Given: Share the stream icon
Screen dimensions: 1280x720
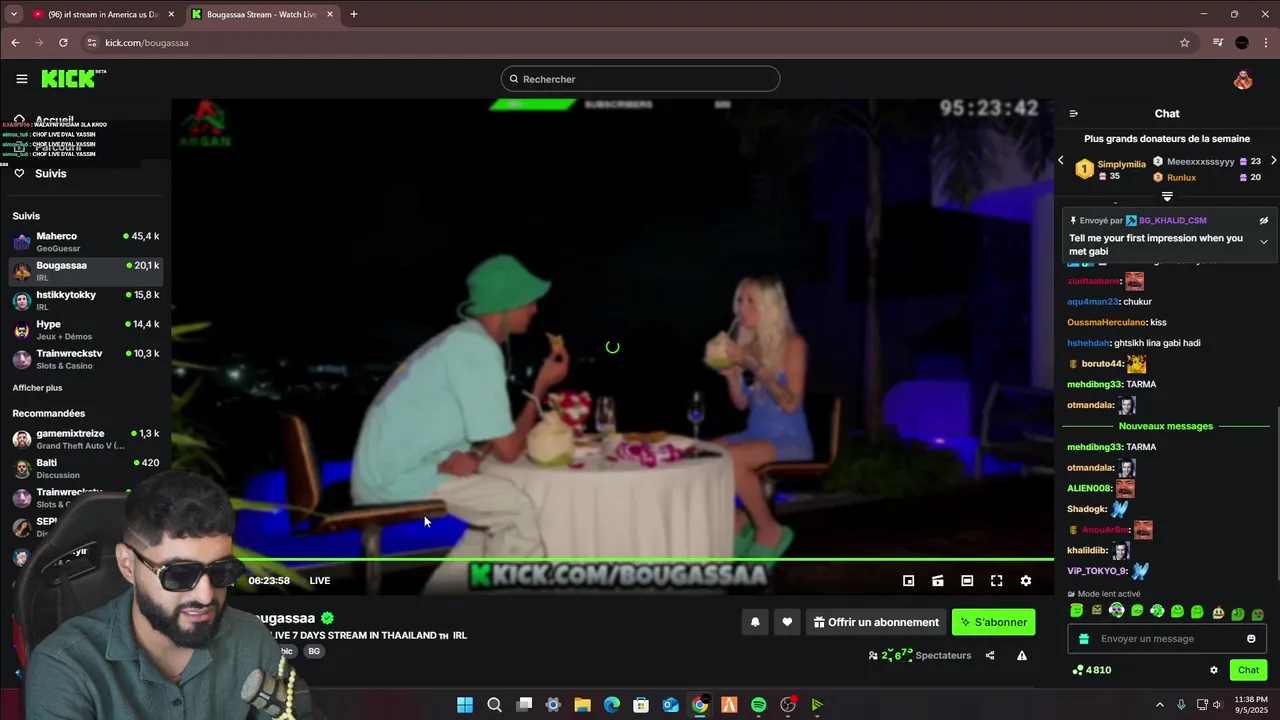Looking at the screenshot, I should 990,656.
